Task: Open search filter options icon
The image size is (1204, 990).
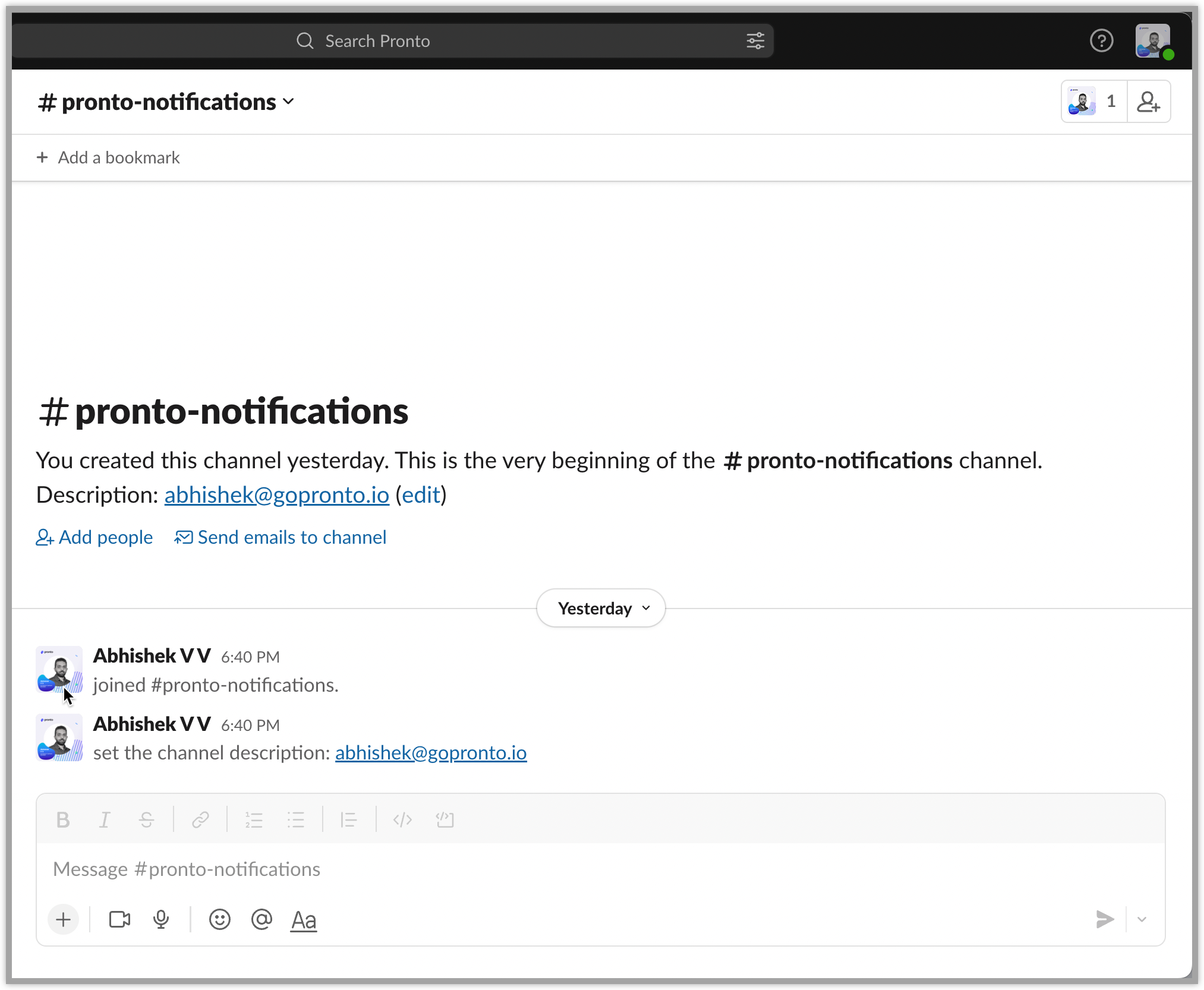Action: 755,41
